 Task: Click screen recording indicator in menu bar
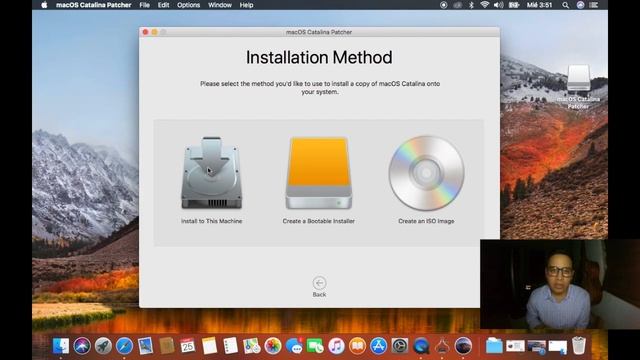coord(444,5)
